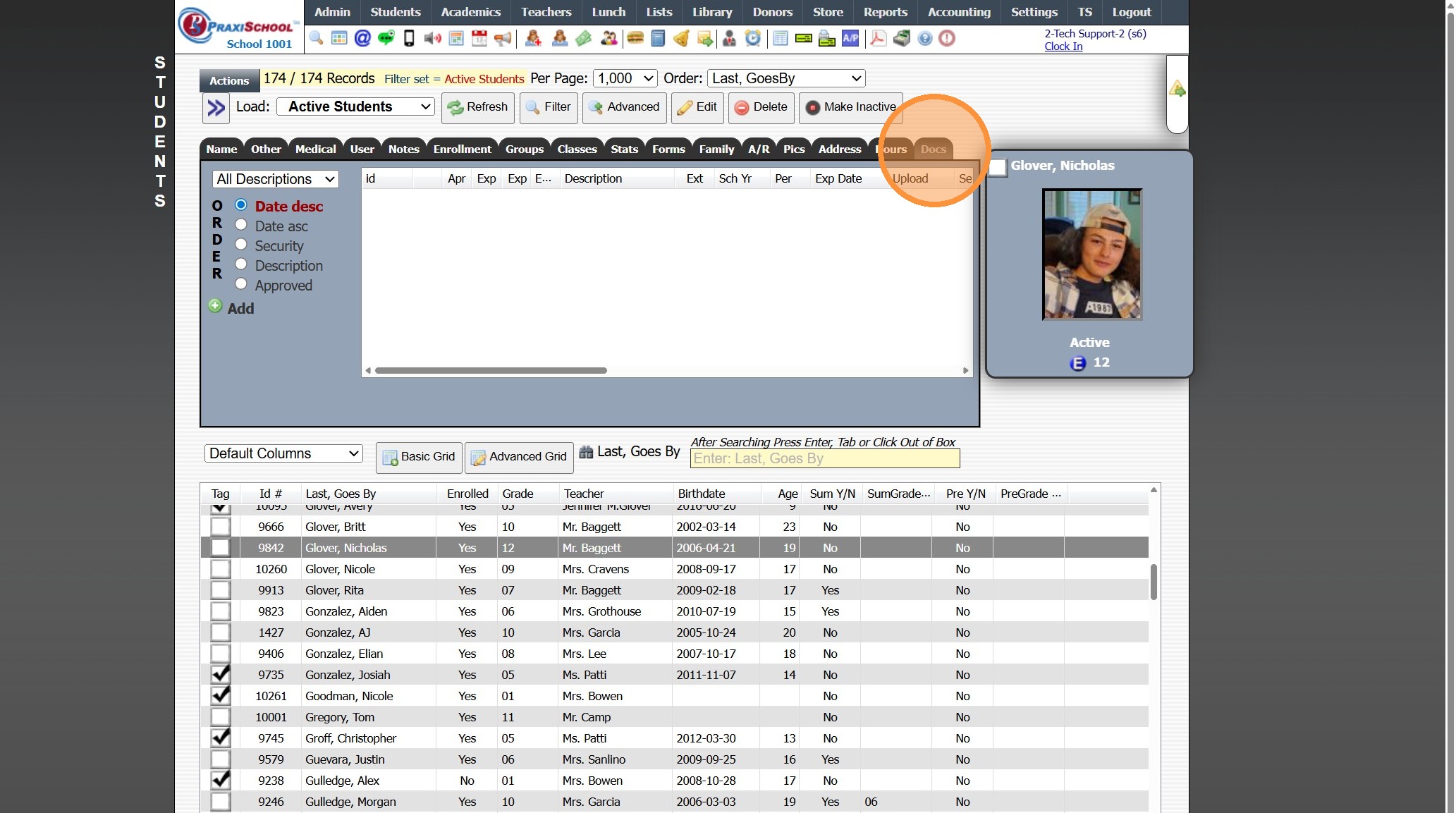Switch to the Enrollment tab
The height and width of the screenshot is (813, 1456).
pos(462,149)
